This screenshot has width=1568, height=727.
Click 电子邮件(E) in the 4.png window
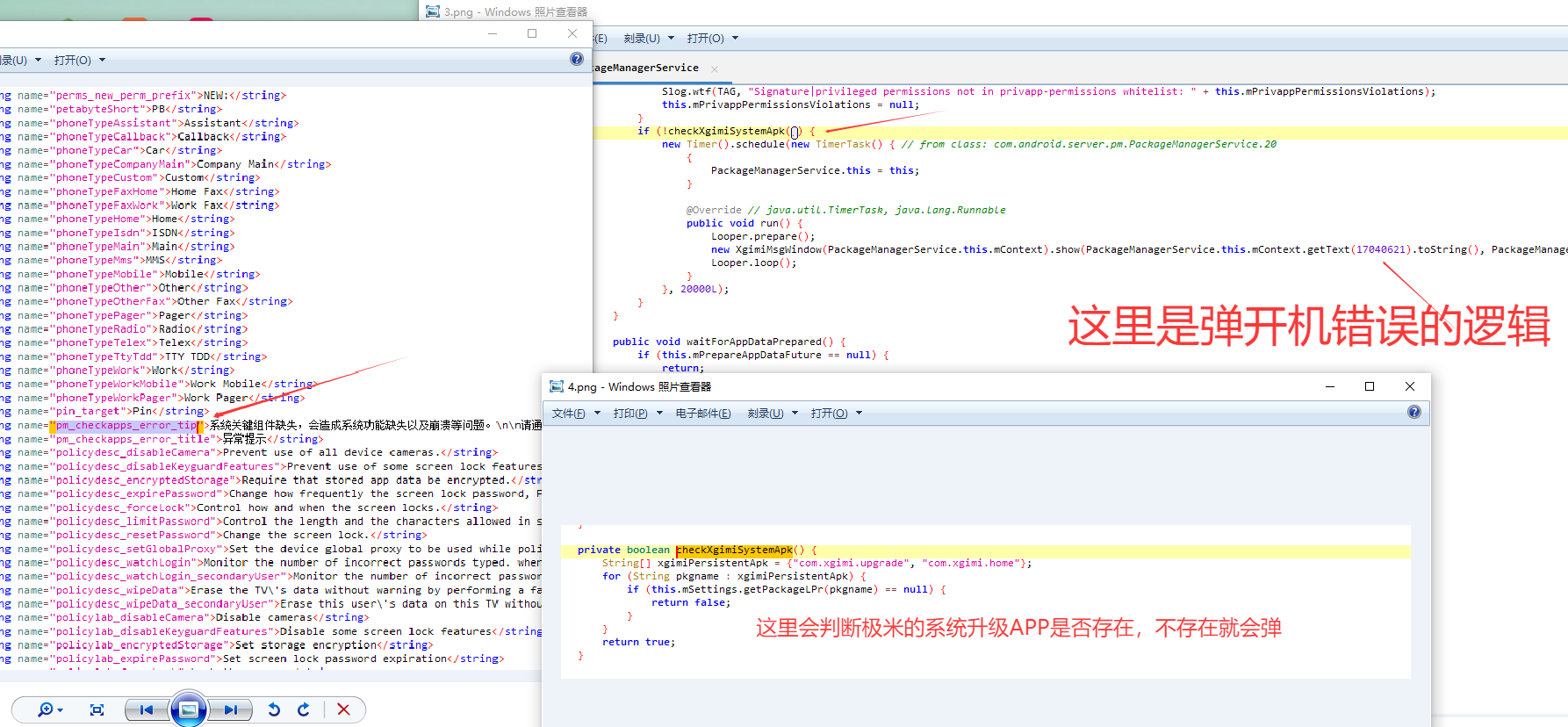tap(703, 414)
